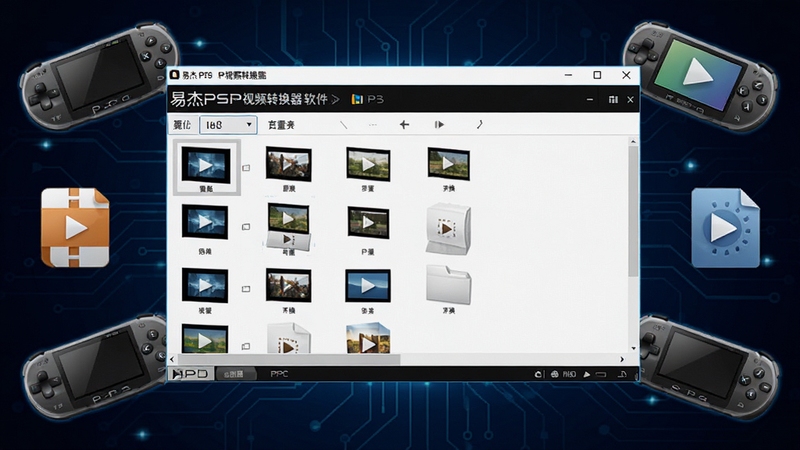Select the solid blue play thumbnail
The width and height of the screenshot is (800, 450).
pyautogui.click(x=368, y=286)
